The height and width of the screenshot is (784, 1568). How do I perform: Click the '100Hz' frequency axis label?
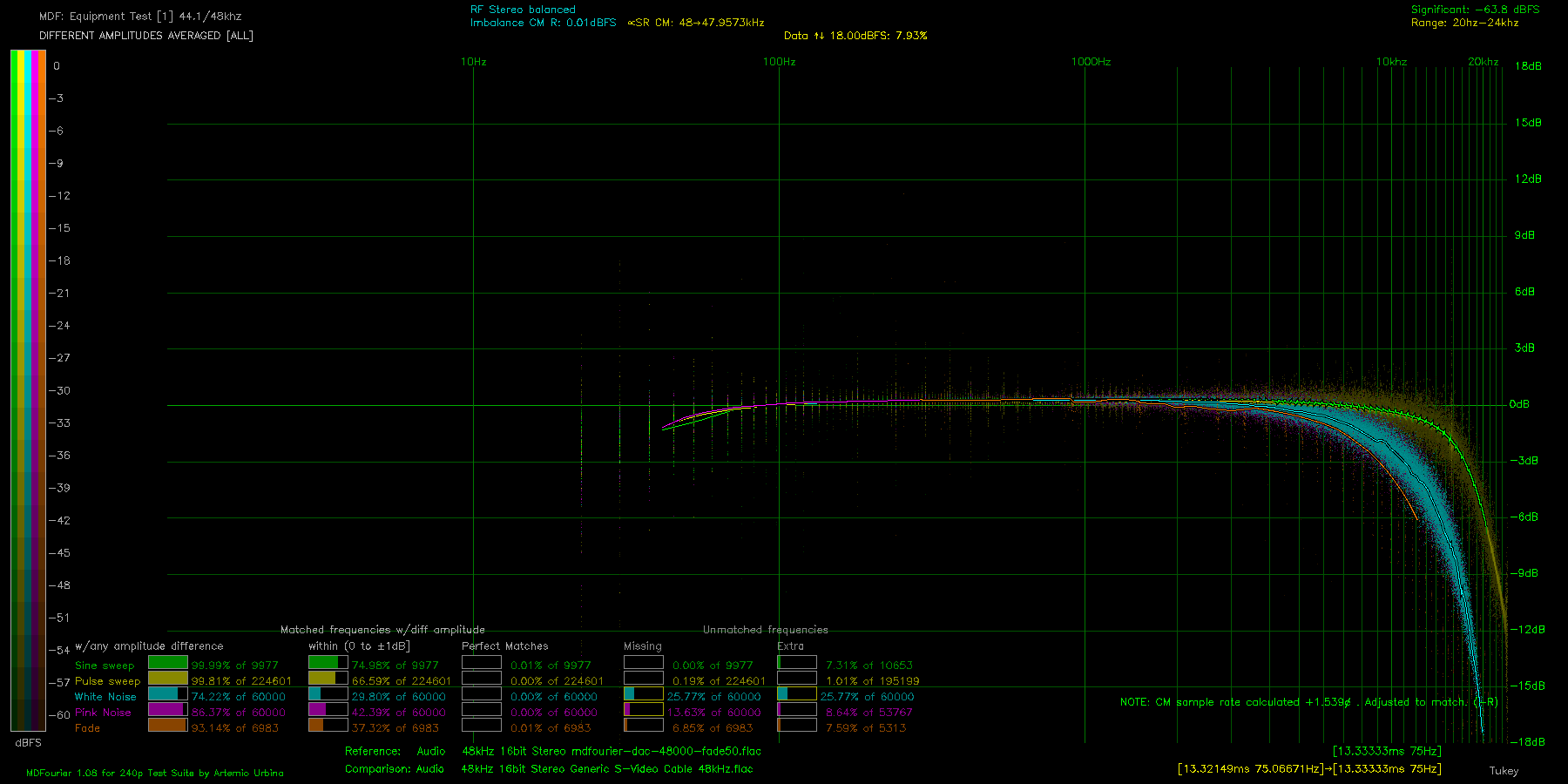tap(780, 62)
